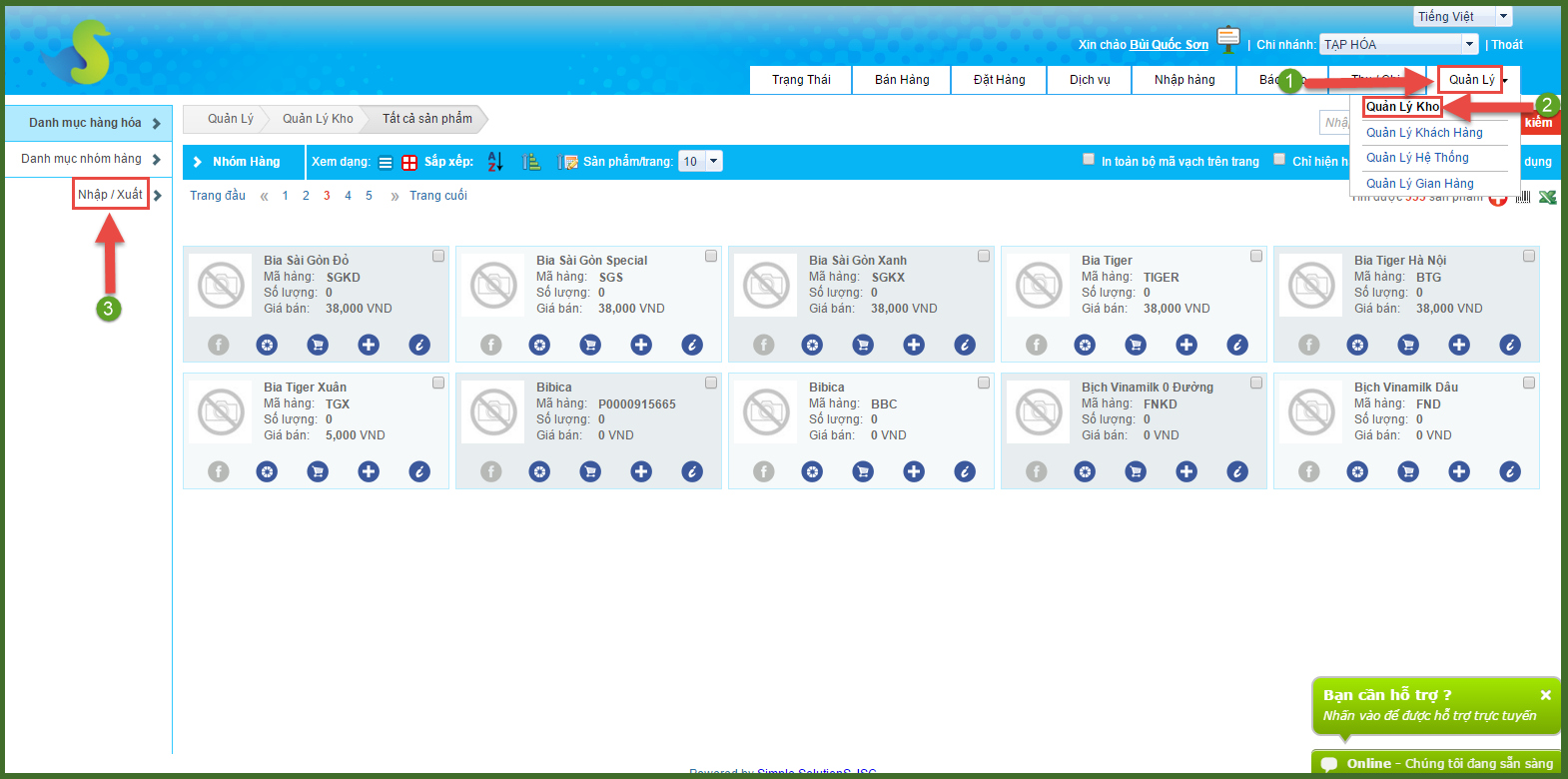Tick checkbox on Bia Sài Gòn Đỏ card

tap(438, 256)
